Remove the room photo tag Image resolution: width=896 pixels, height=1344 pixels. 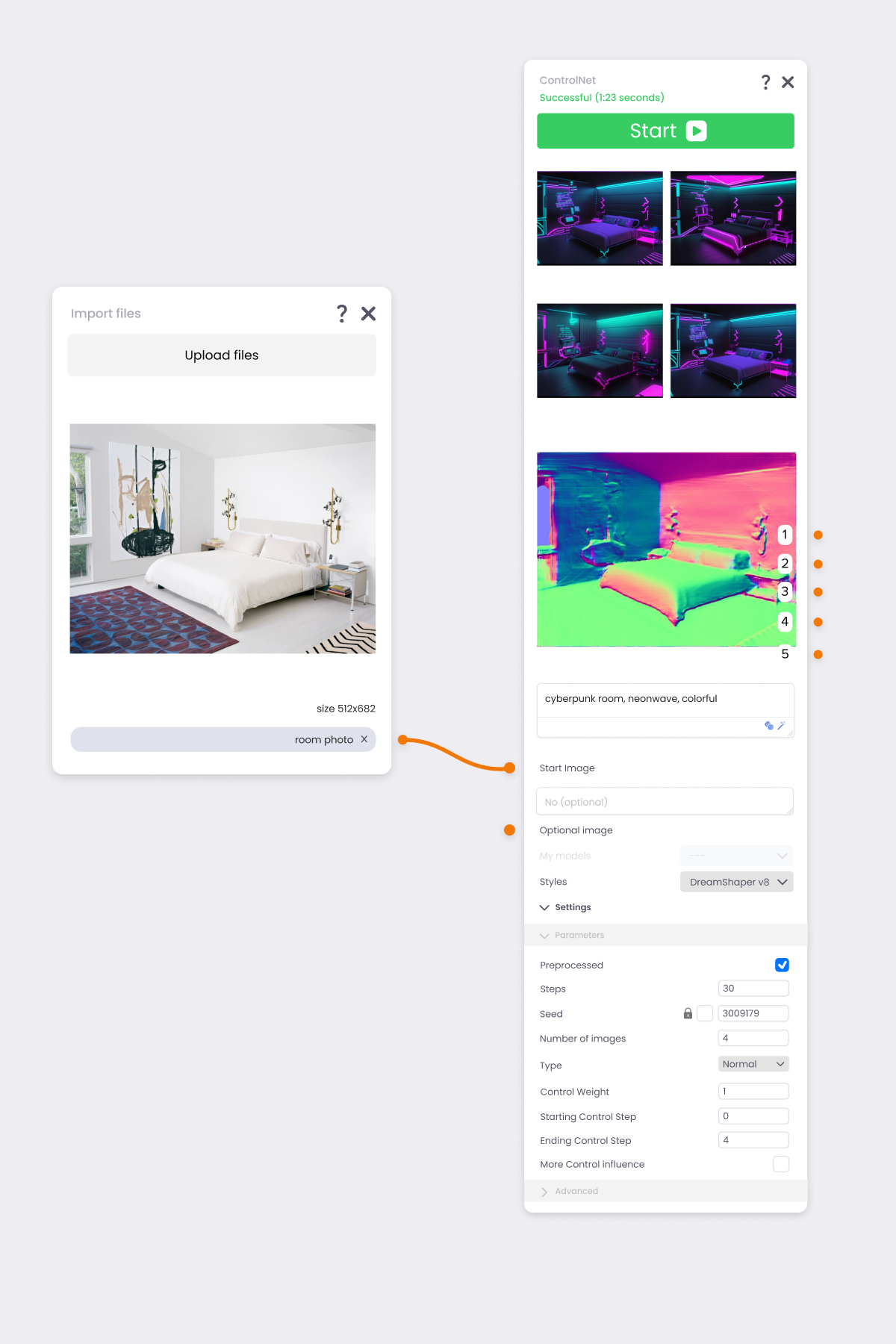pyautogui.click(x=364, y=739)
